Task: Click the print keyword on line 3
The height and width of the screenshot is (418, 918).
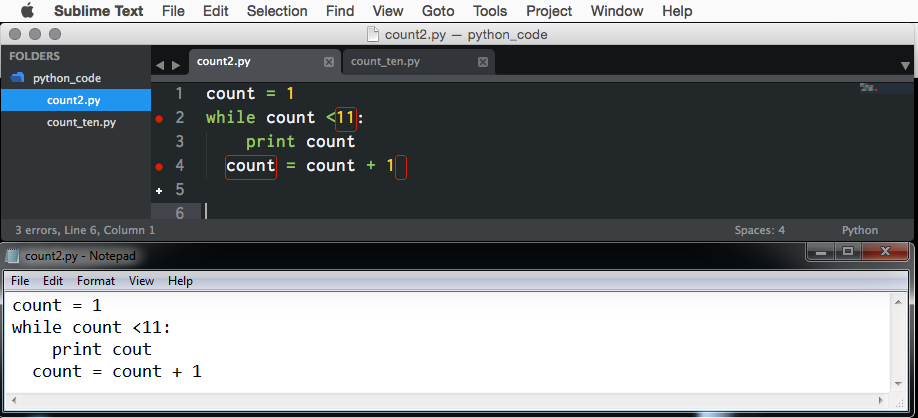Action: [x=270, y=142]
